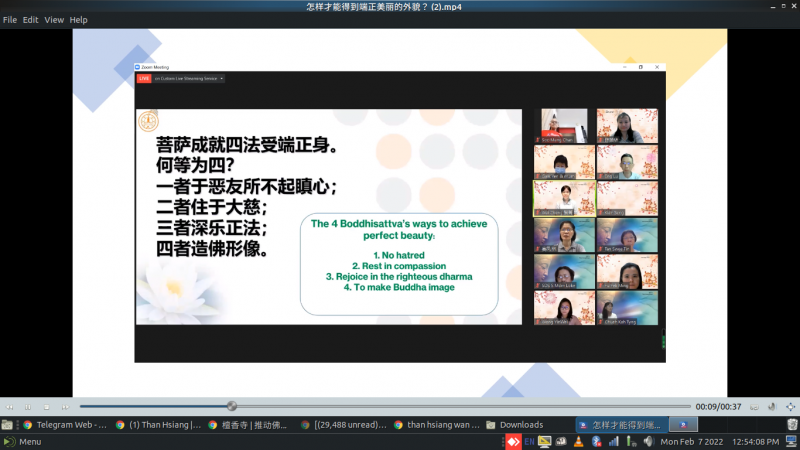Click the video seek bar handle
800x450 pixels.
click(x=232, y=406)
